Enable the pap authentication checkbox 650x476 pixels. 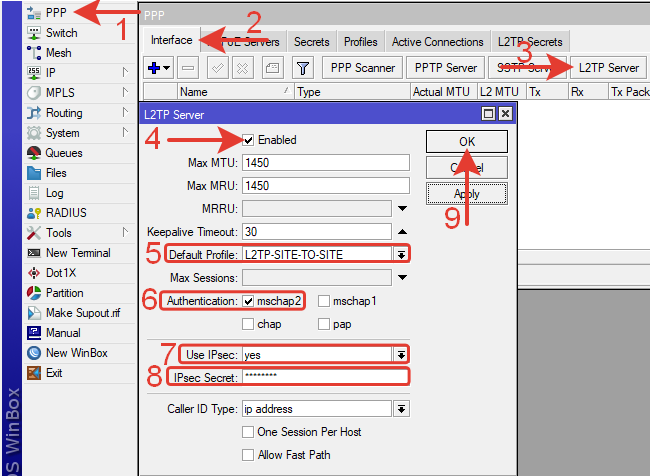tap(324, 324)
